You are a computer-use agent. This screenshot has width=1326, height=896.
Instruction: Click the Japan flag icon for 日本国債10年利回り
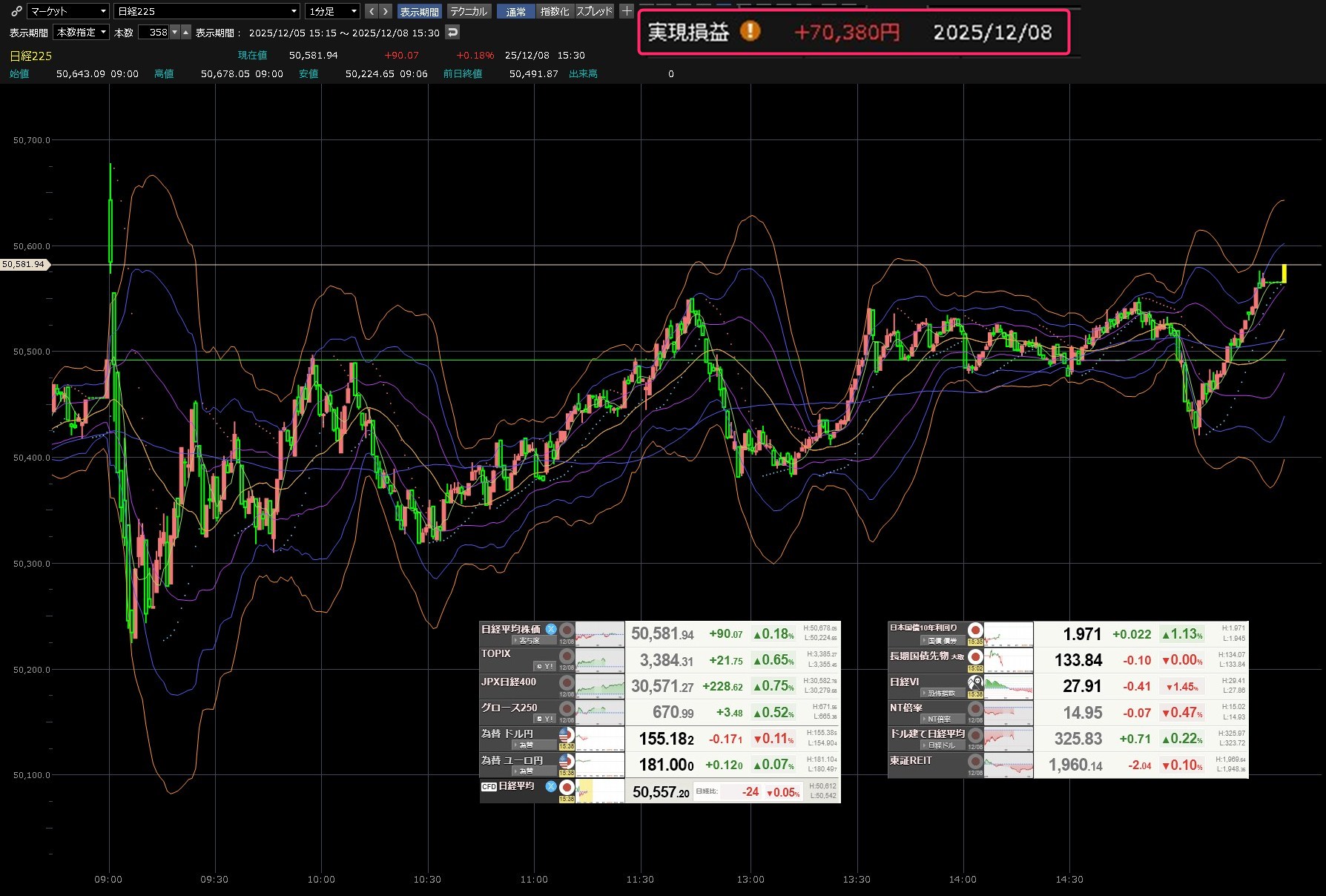click(x=975, y=630)
